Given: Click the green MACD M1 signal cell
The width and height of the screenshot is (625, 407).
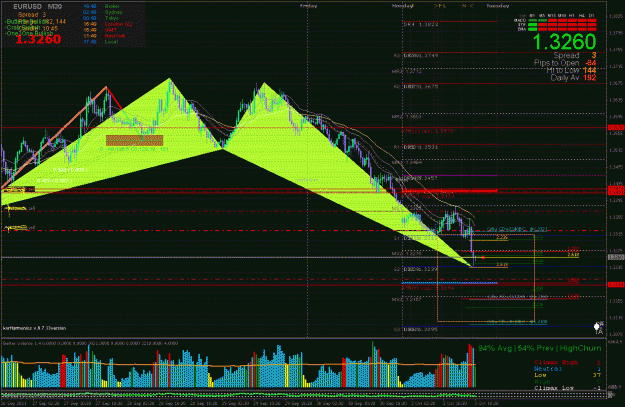Looking at the screenshot, I should point(532,20).
